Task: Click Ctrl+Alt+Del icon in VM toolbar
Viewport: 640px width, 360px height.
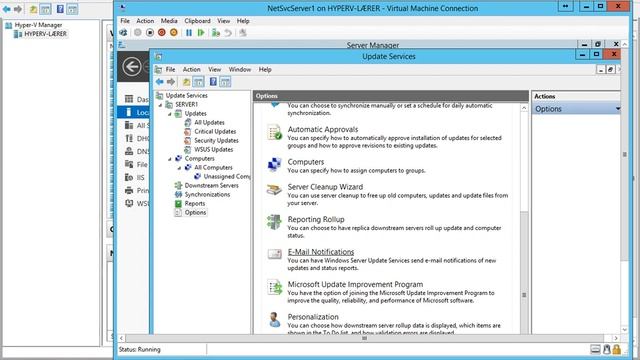Action: [x=123, y=33]
